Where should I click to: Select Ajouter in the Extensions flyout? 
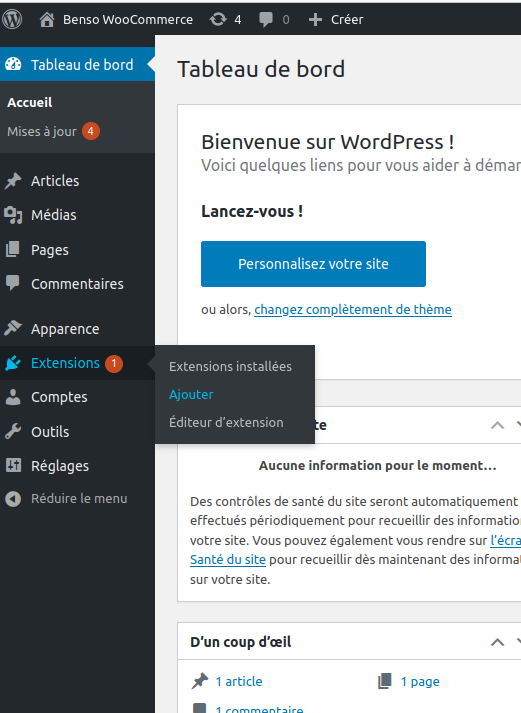click(x=191, y=395)
